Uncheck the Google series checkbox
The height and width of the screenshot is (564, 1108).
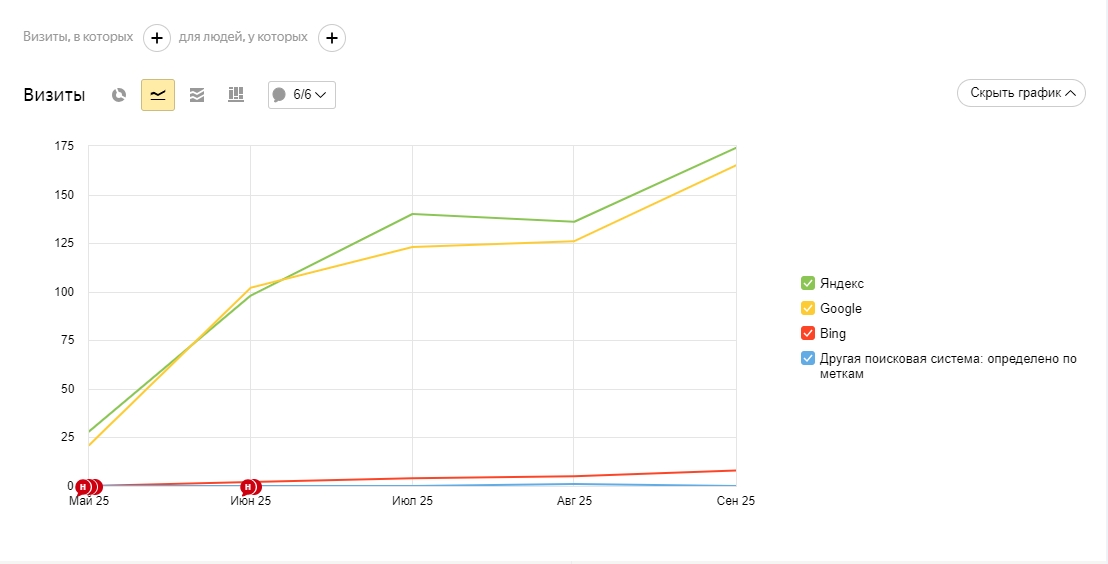point(808,308)
